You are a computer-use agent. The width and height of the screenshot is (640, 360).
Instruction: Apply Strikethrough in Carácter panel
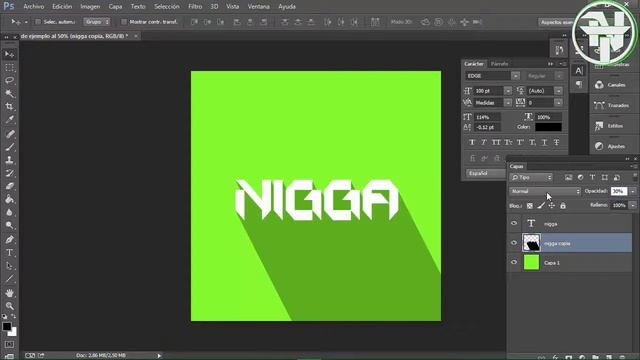point(556,142)
